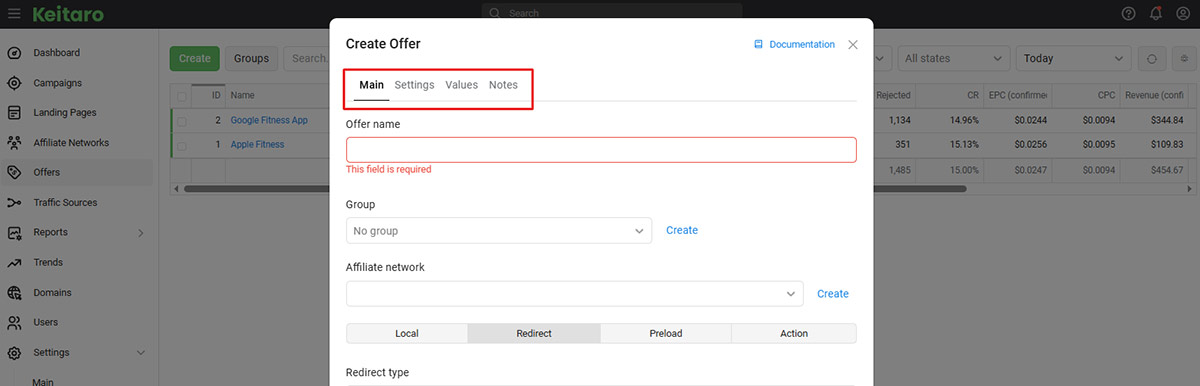The width and height of the screenshot is (1200, 386).
Task: Click the Users sidebar icon
Action: [x=14, y=323]
